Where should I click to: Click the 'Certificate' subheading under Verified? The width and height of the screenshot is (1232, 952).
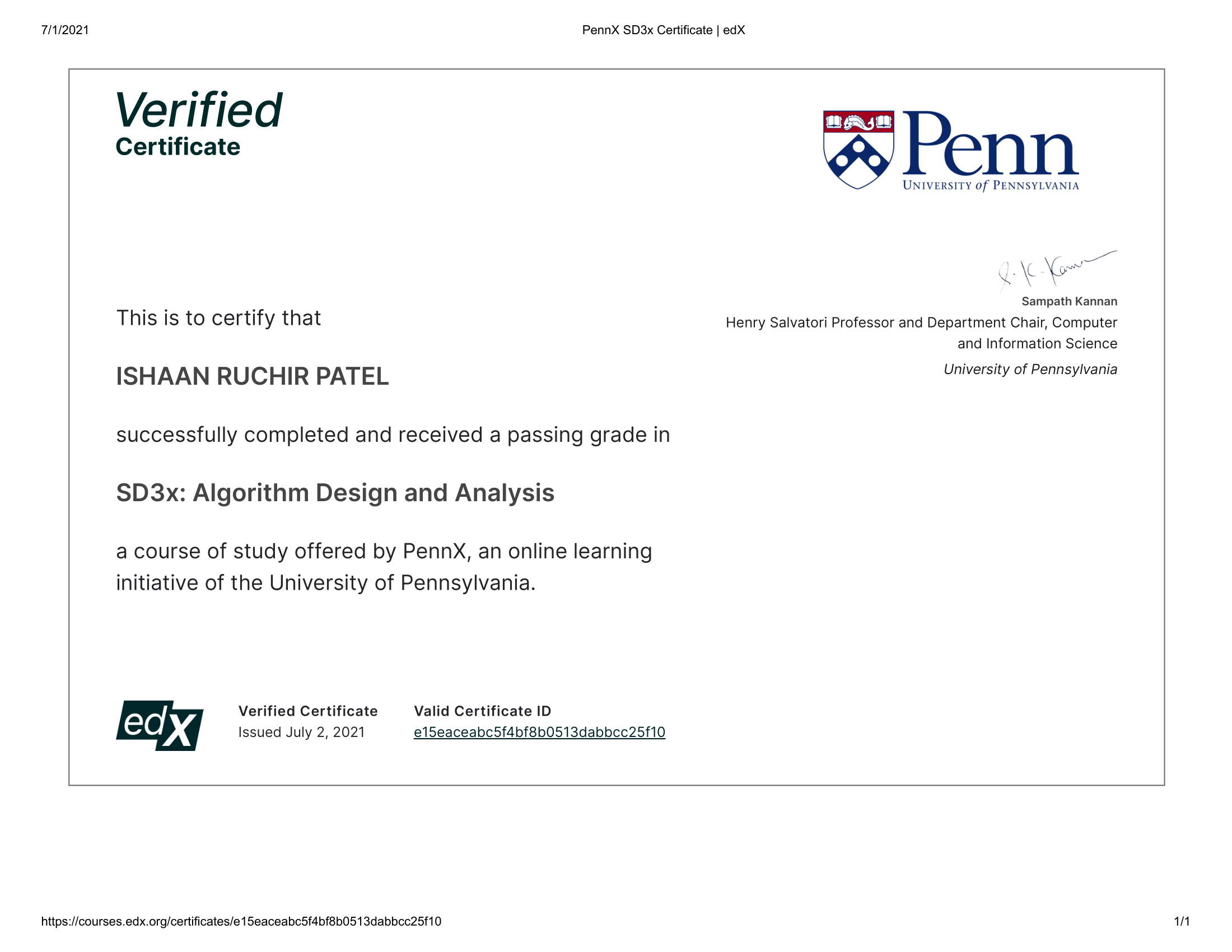tap(178, 147)
